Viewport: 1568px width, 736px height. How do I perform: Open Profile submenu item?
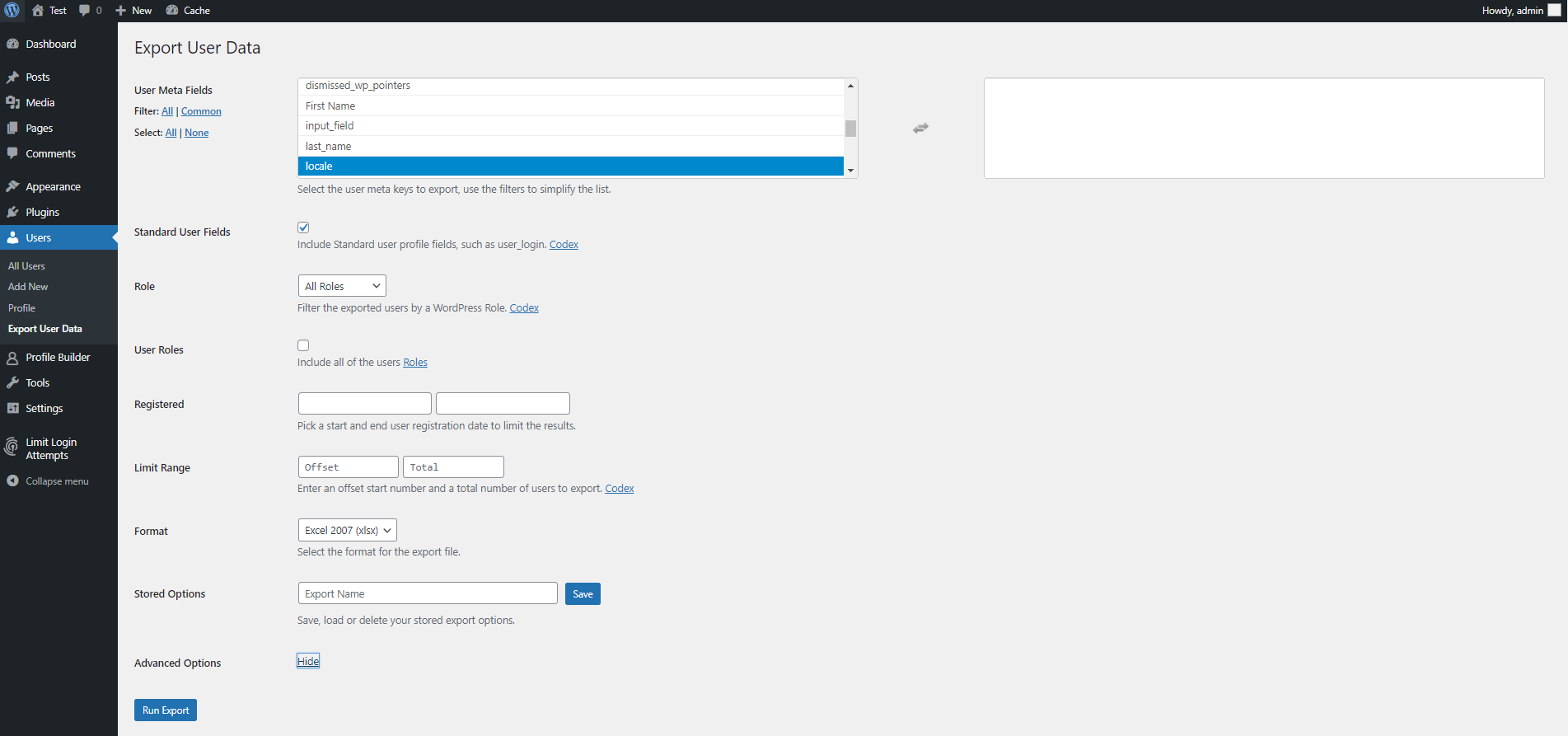[x=21, y=308]
